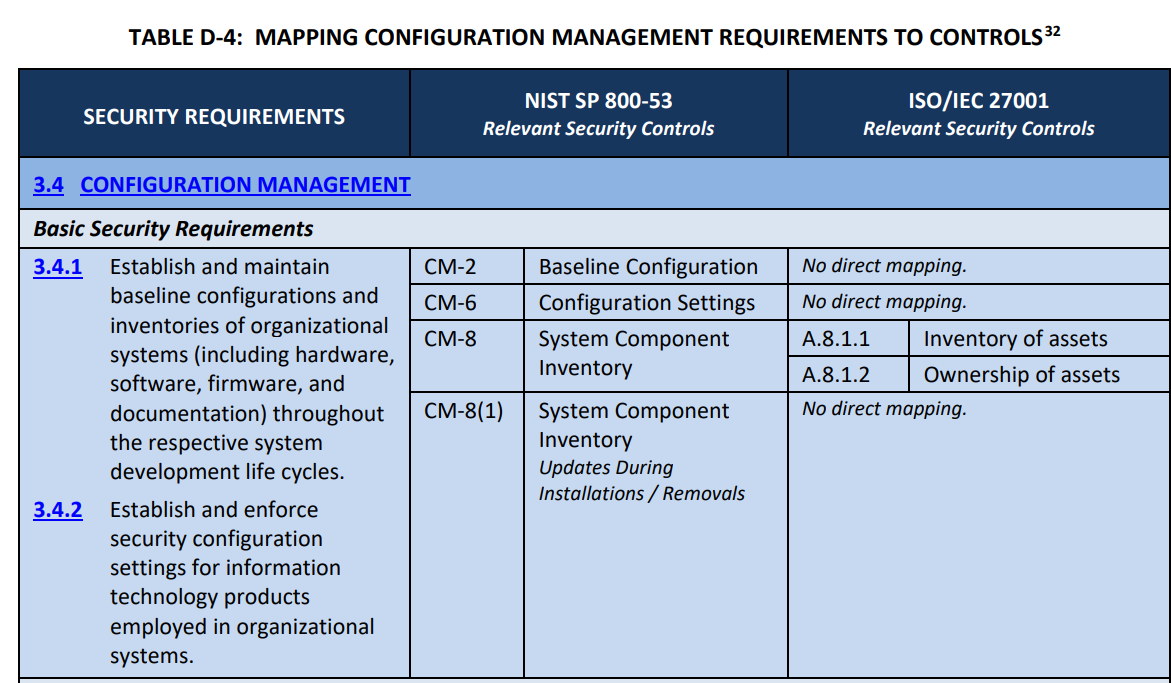Click the "Inventory of assets" cell

[x=1015, y=339]
